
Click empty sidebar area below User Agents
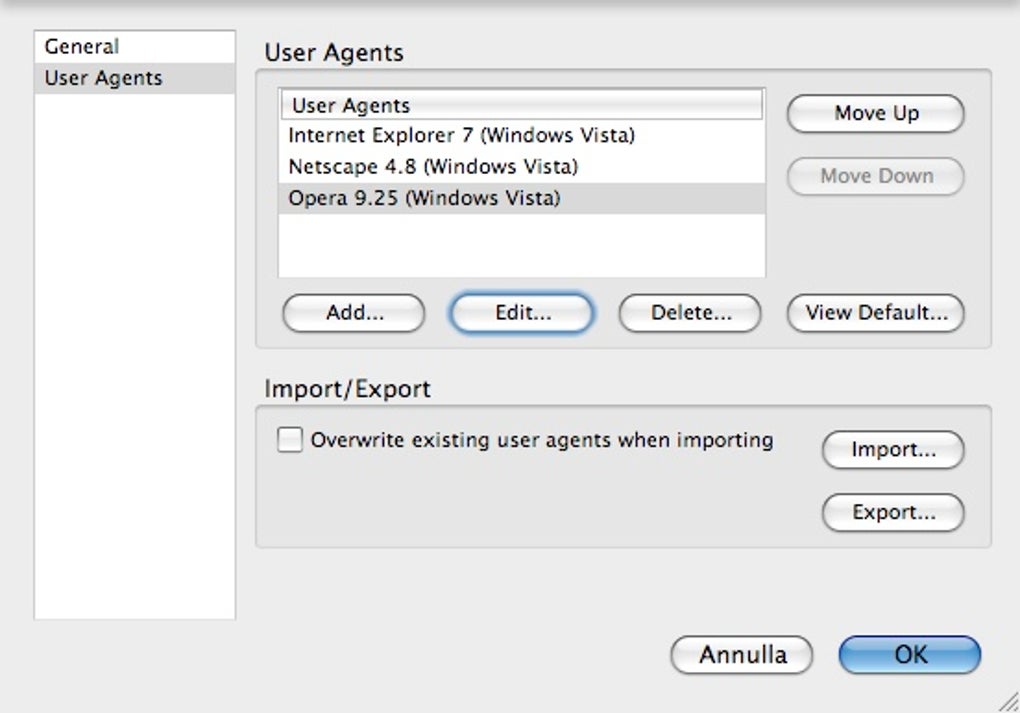(x=134, y=350)
